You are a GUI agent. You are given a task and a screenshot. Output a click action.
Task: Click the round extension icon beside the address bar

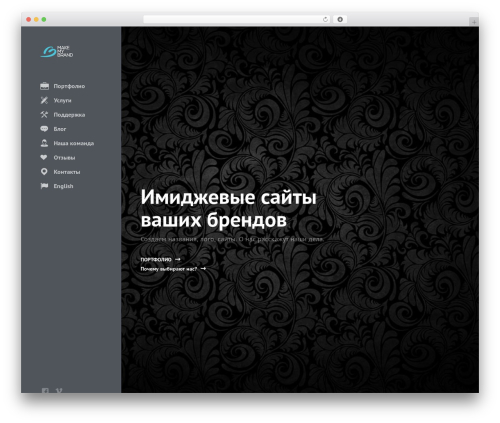coord(340,20)
